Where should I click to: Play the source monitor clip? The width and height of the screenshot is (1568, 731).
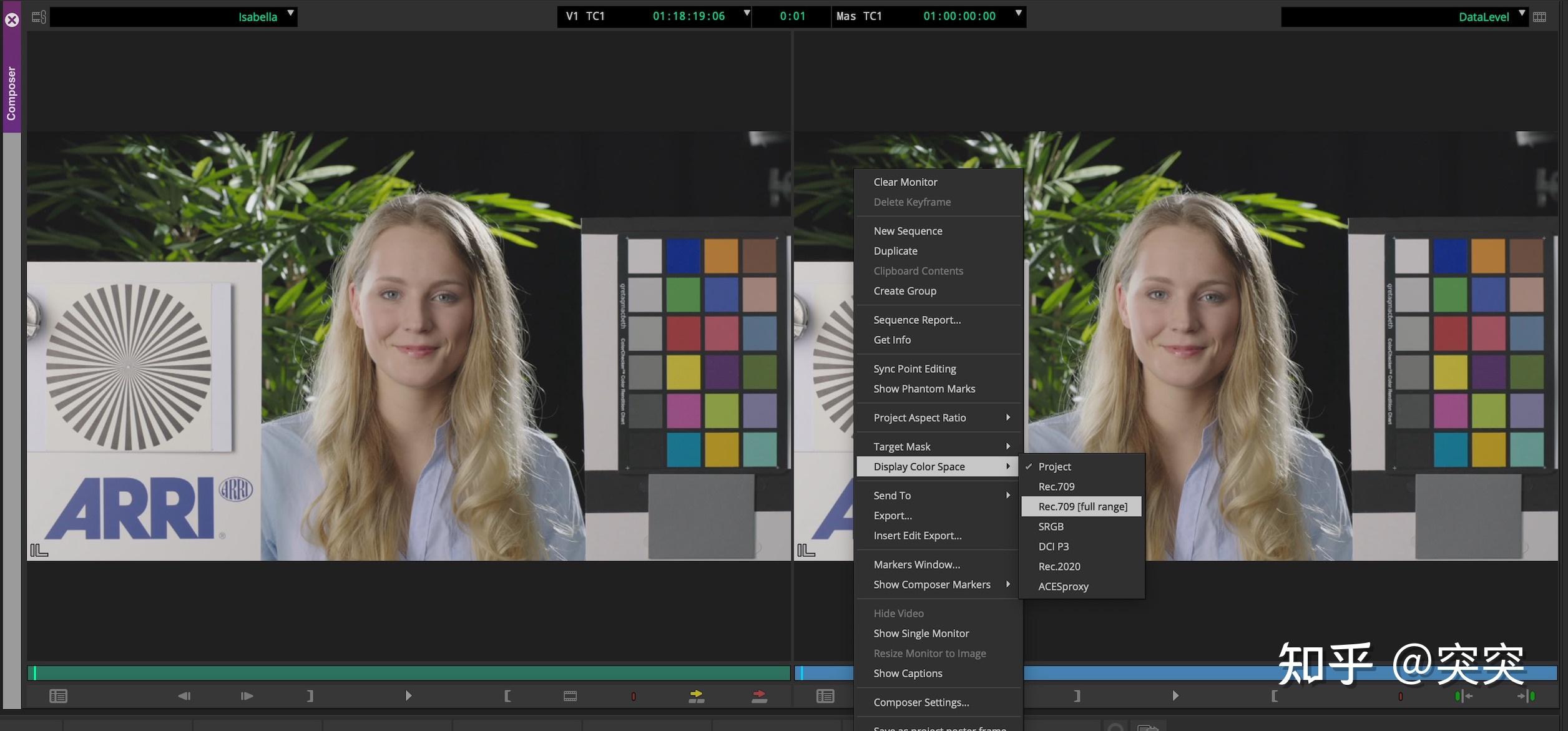408,696
